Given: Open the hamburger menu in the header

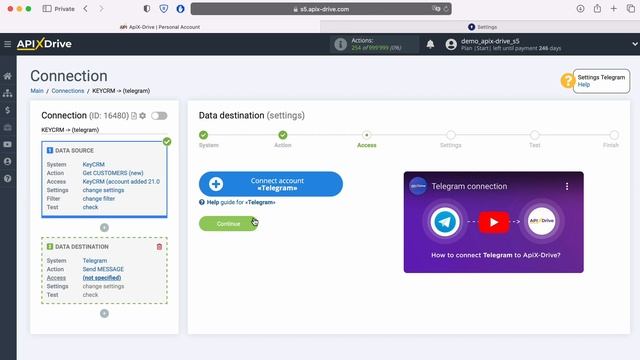Looking at the screenshot, I should [x=7, y=44].
